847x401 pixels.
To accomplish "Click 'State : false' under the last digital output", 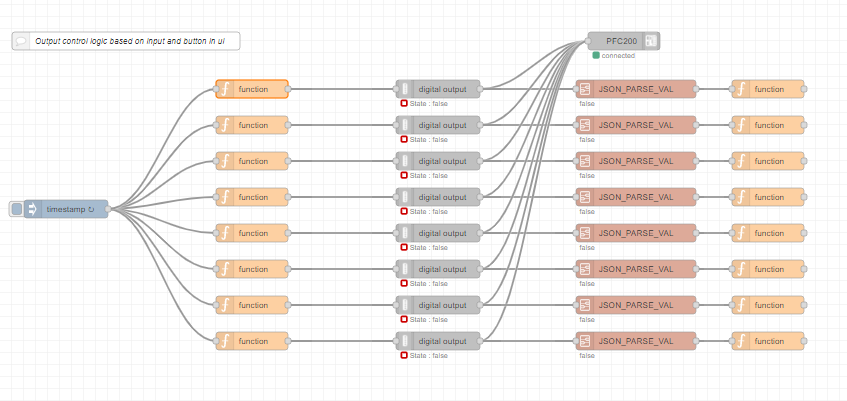I will click(x=429, y=356).
